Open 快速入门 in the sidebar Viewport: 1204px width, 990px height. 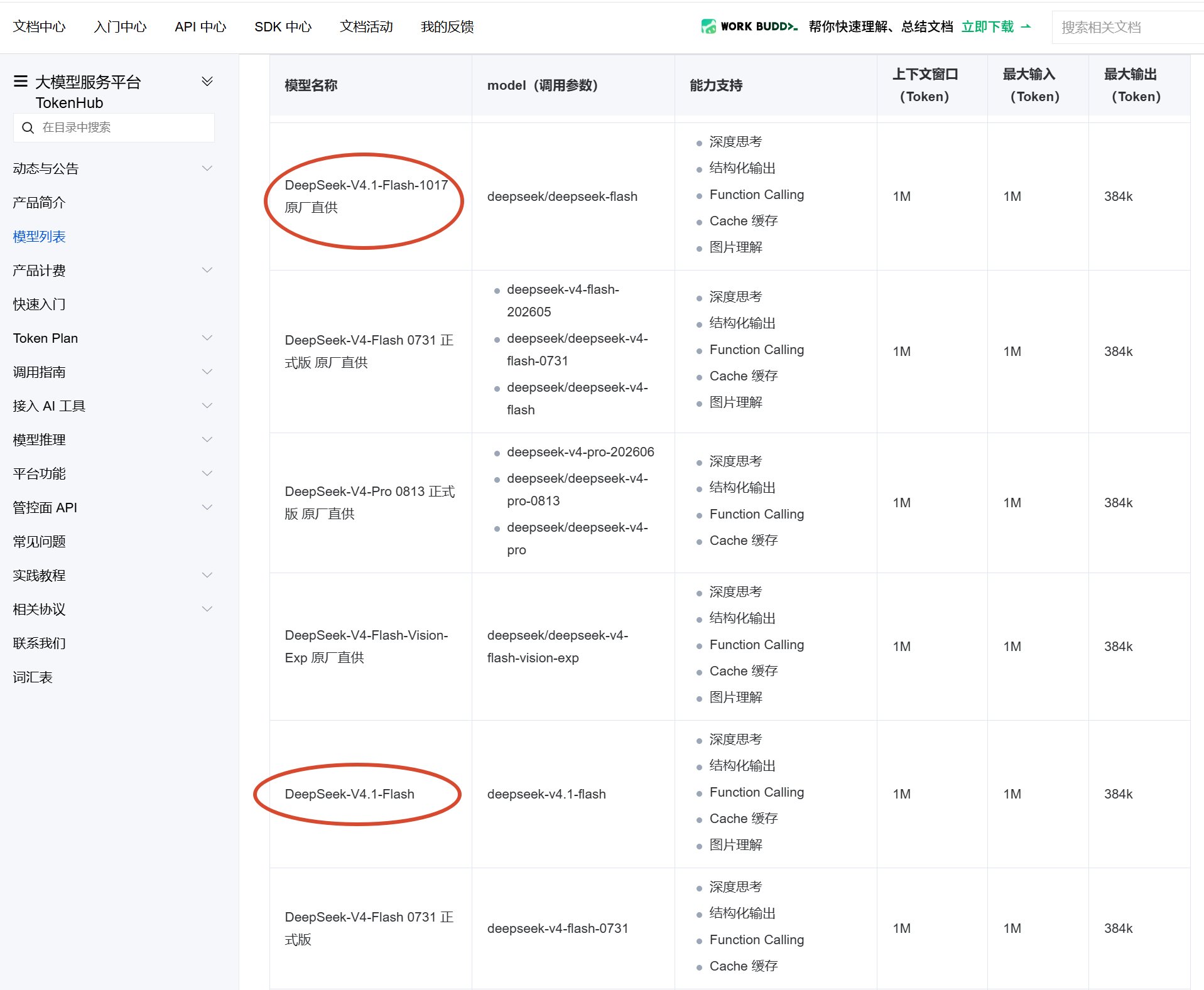pos(39,304)
